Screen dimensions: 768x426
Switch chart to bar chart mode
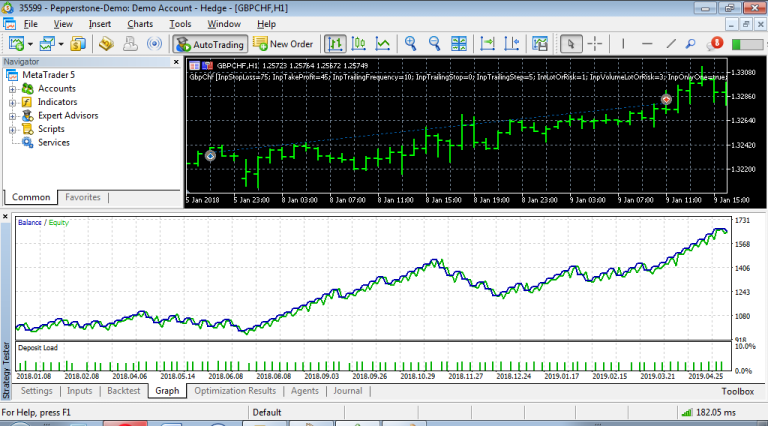point(335,44)
